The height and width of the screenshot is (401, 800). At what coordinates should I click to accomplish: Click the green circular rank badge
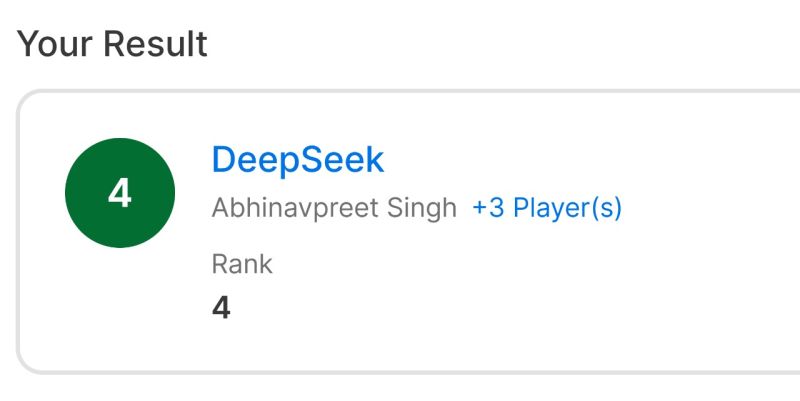[120, 193]
